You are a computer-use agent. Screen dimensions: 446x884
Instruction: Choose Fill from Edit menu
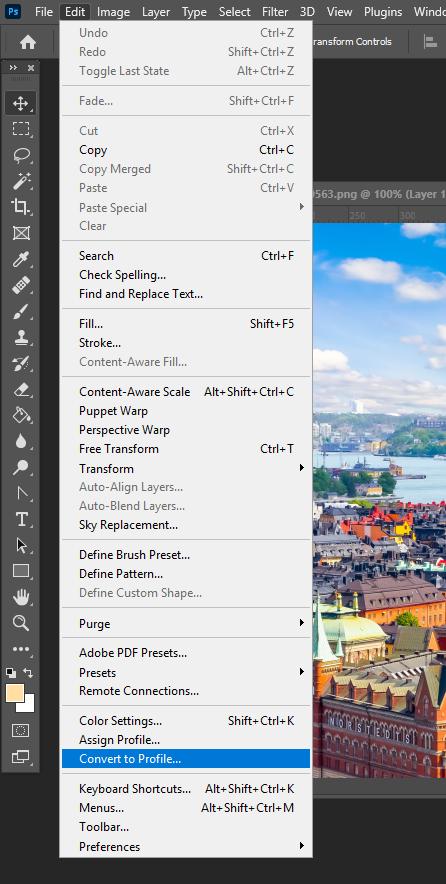point(186,324)
